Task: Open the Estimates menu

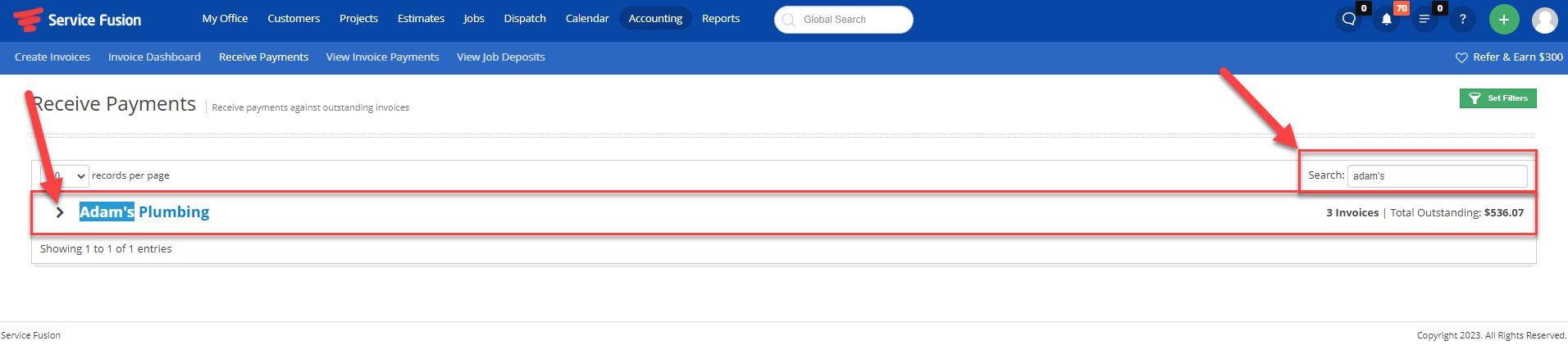Action: pos(421,18)
